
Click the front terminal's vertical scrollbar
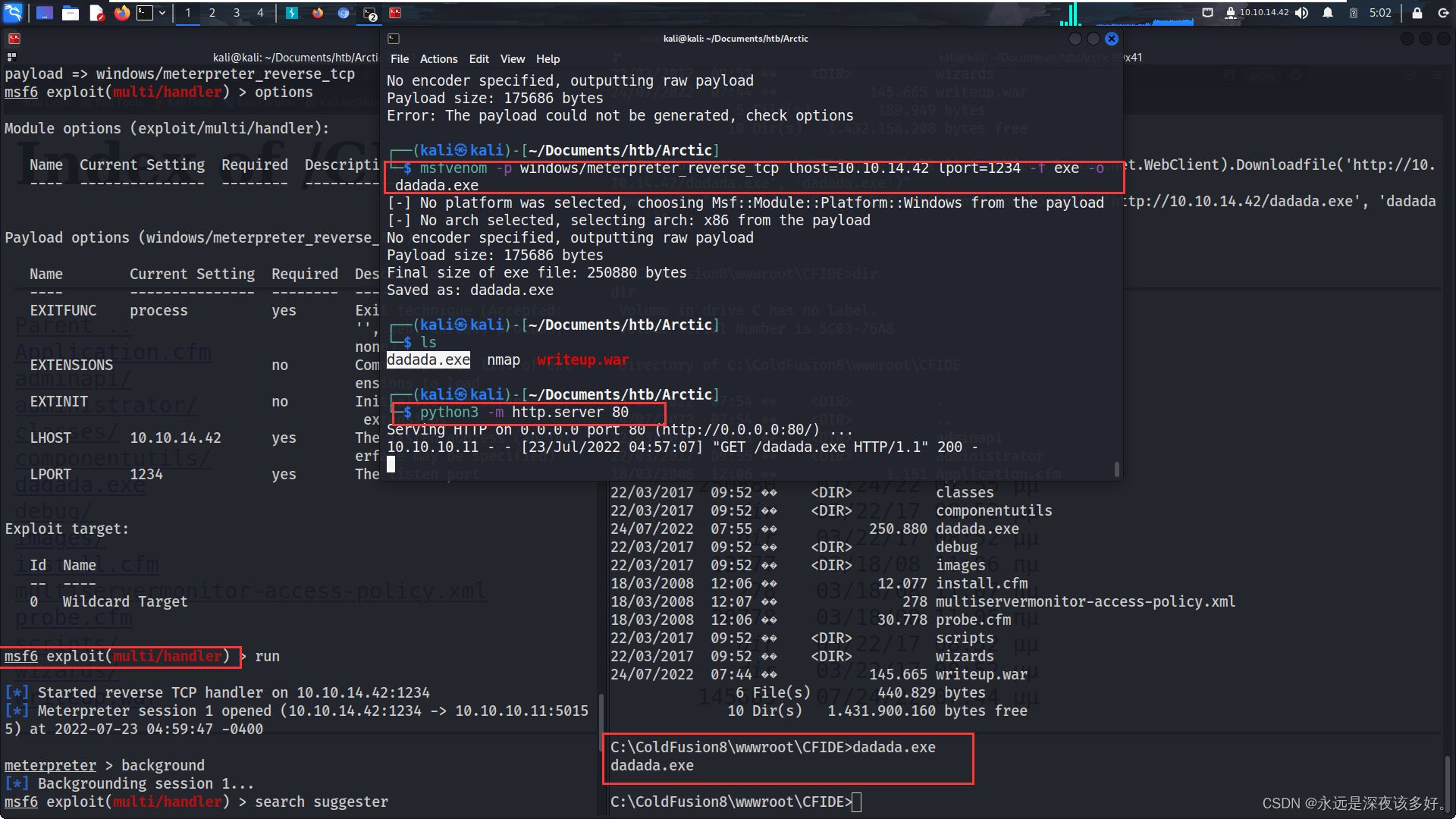[1116, 469]
